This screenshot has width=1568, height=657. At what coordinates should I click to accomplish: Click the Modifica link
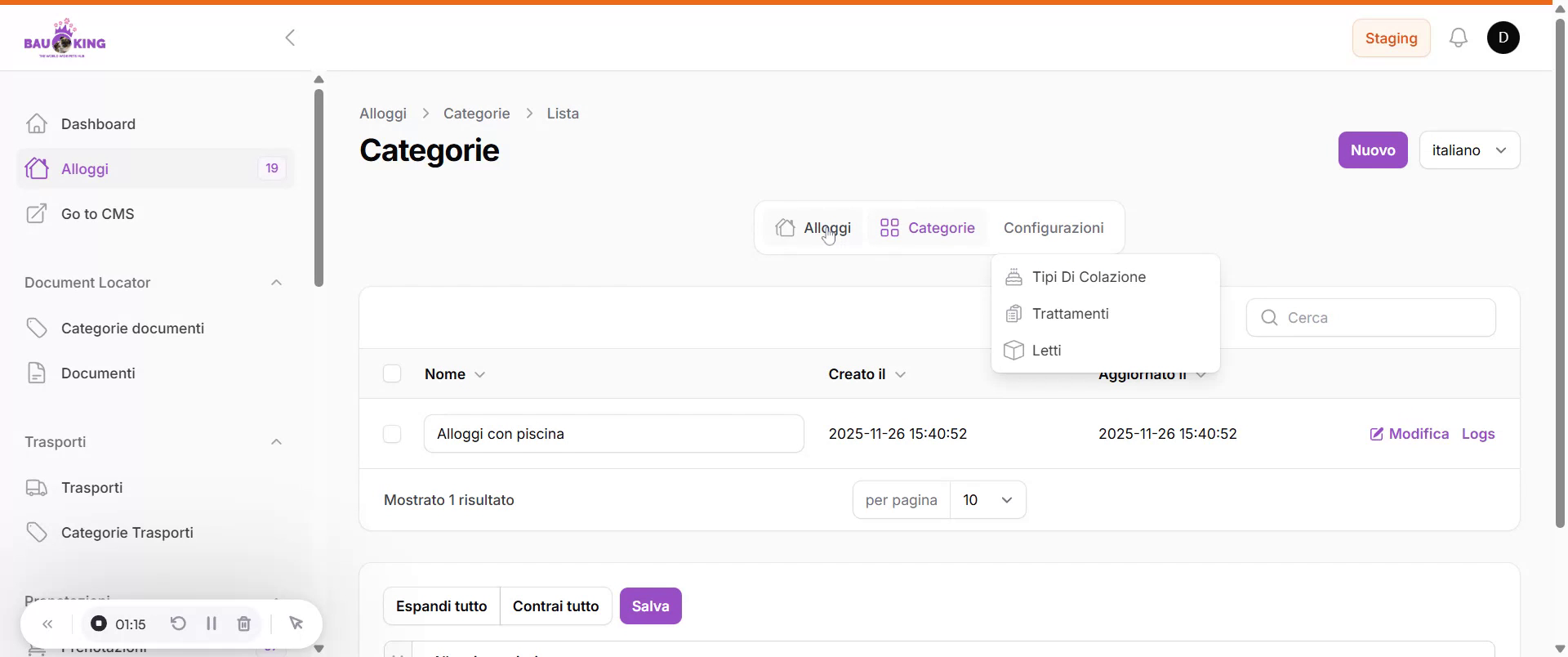pyautogui.click(x=1410, y=434)
